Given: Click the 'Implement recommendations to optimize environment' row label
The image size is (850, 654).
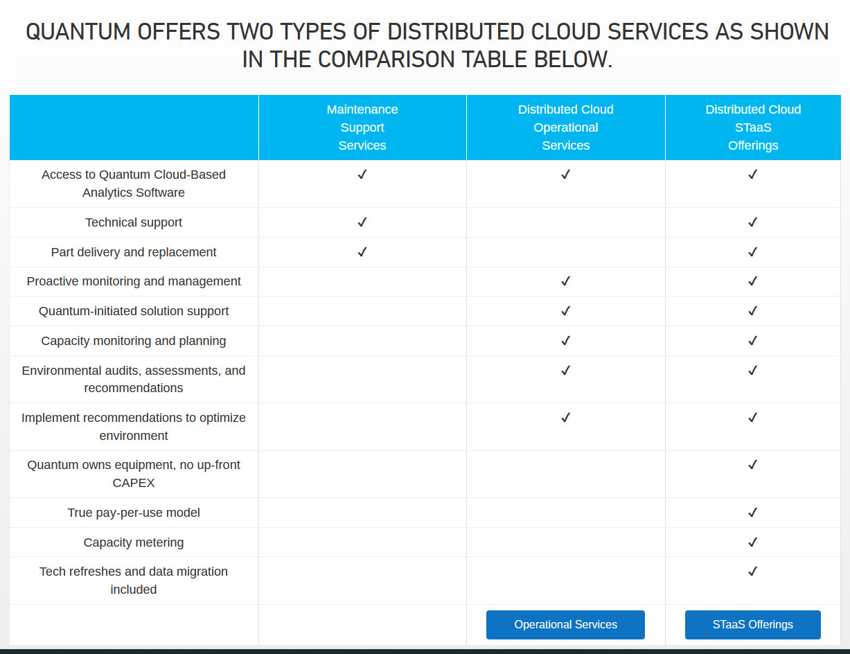Looking at the screenshot, I should point(133,427).
